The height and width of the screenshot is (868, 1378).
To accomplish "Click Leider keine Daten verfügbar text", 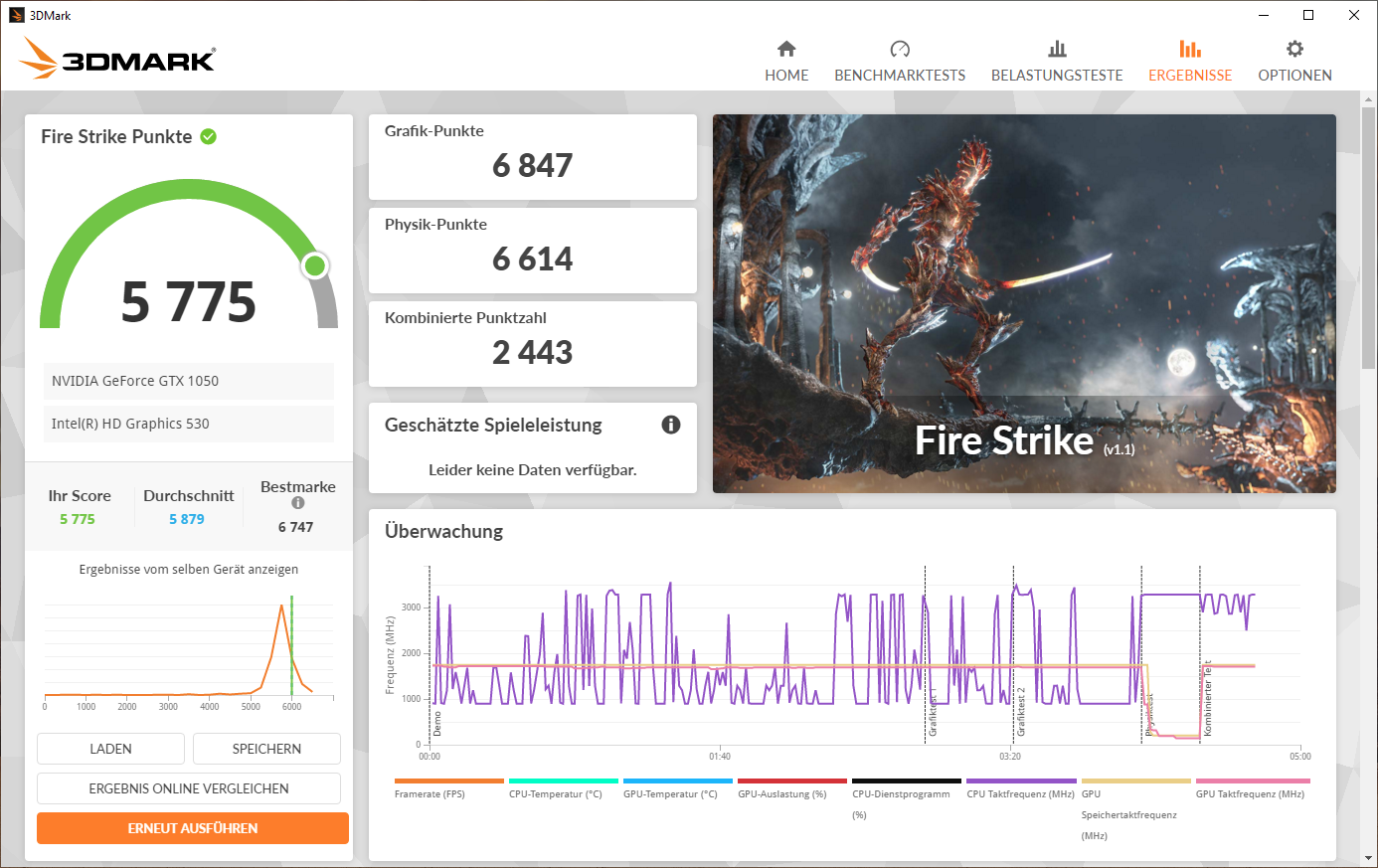I will [533, 470].
